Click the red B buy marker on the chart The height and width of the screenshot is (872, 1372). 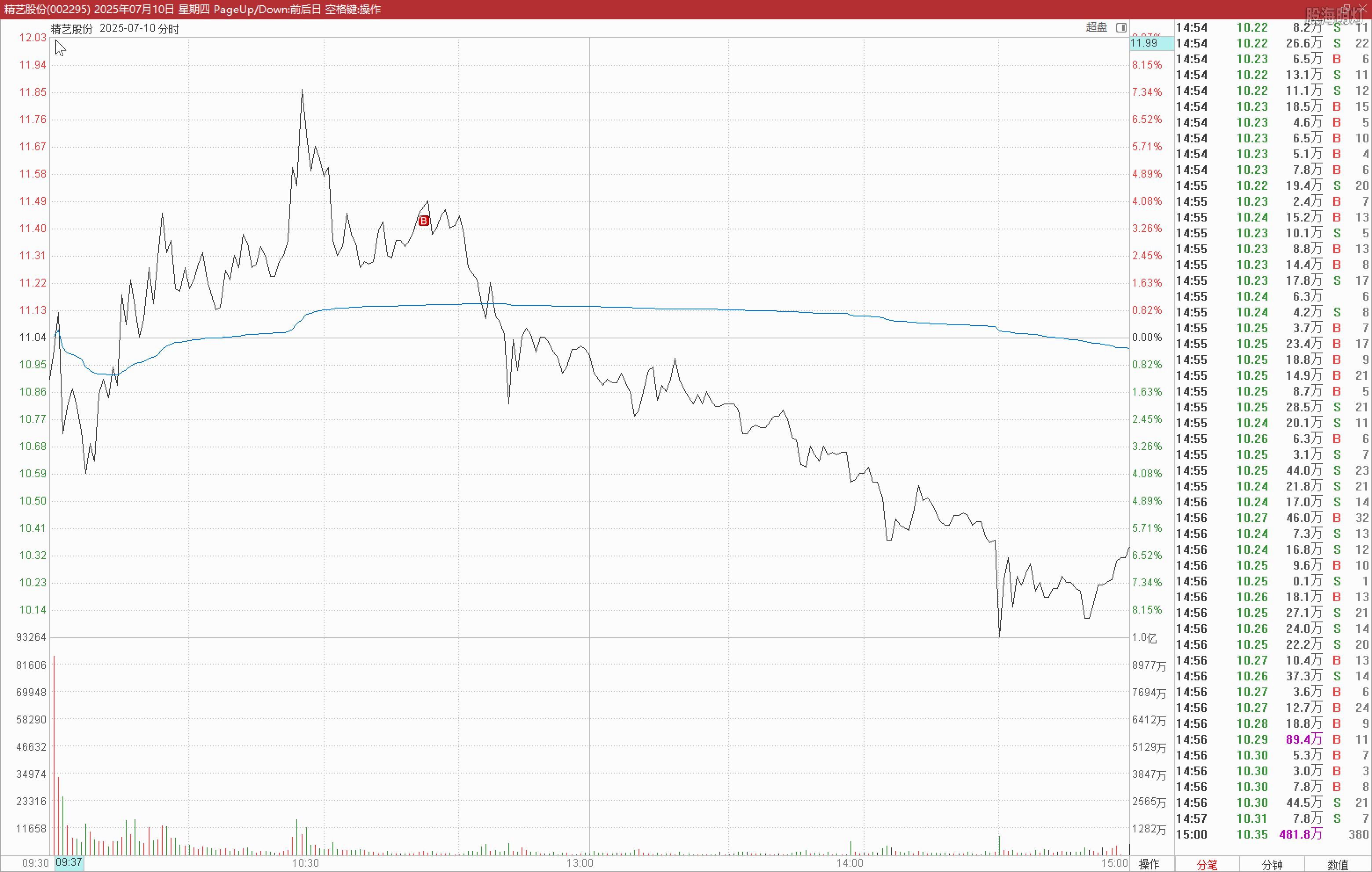pyautogui.click(x=423, y=221)
